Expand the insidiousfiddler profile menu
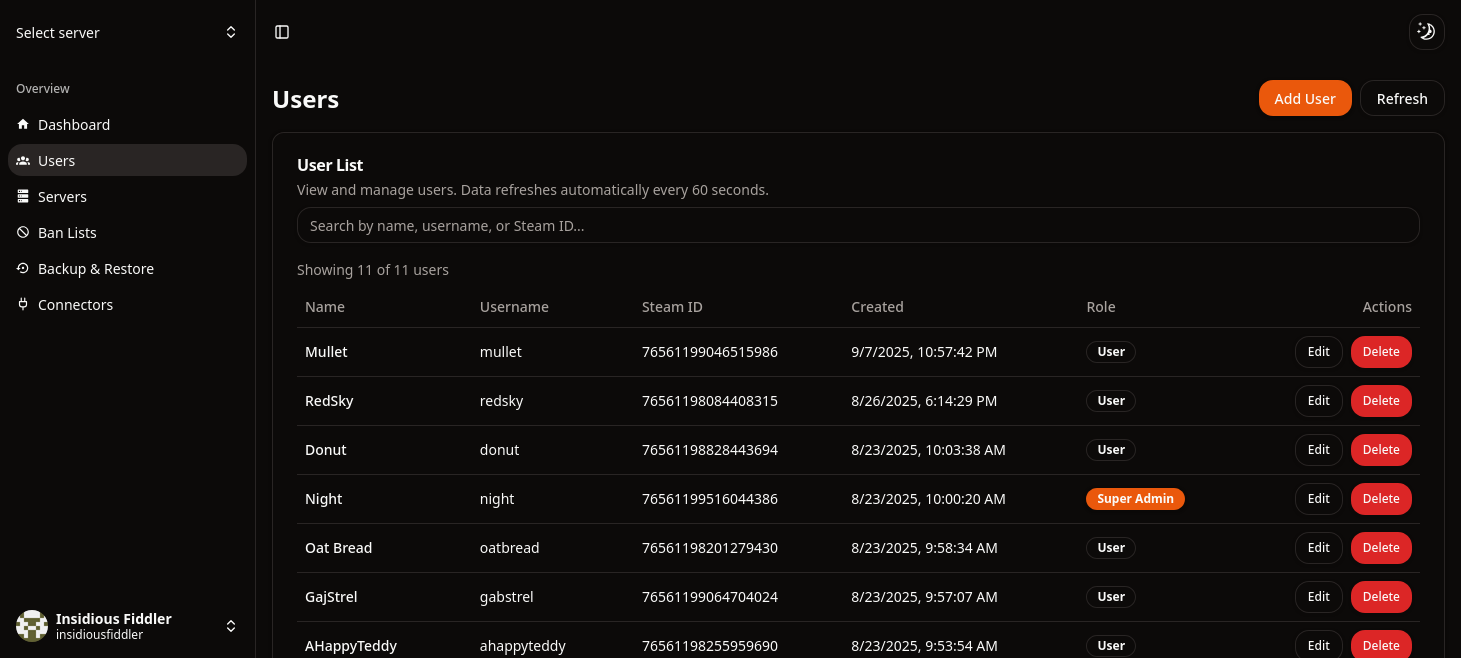Image resolution: width=1461 pixels, height=658 pixels. point(231,625)
